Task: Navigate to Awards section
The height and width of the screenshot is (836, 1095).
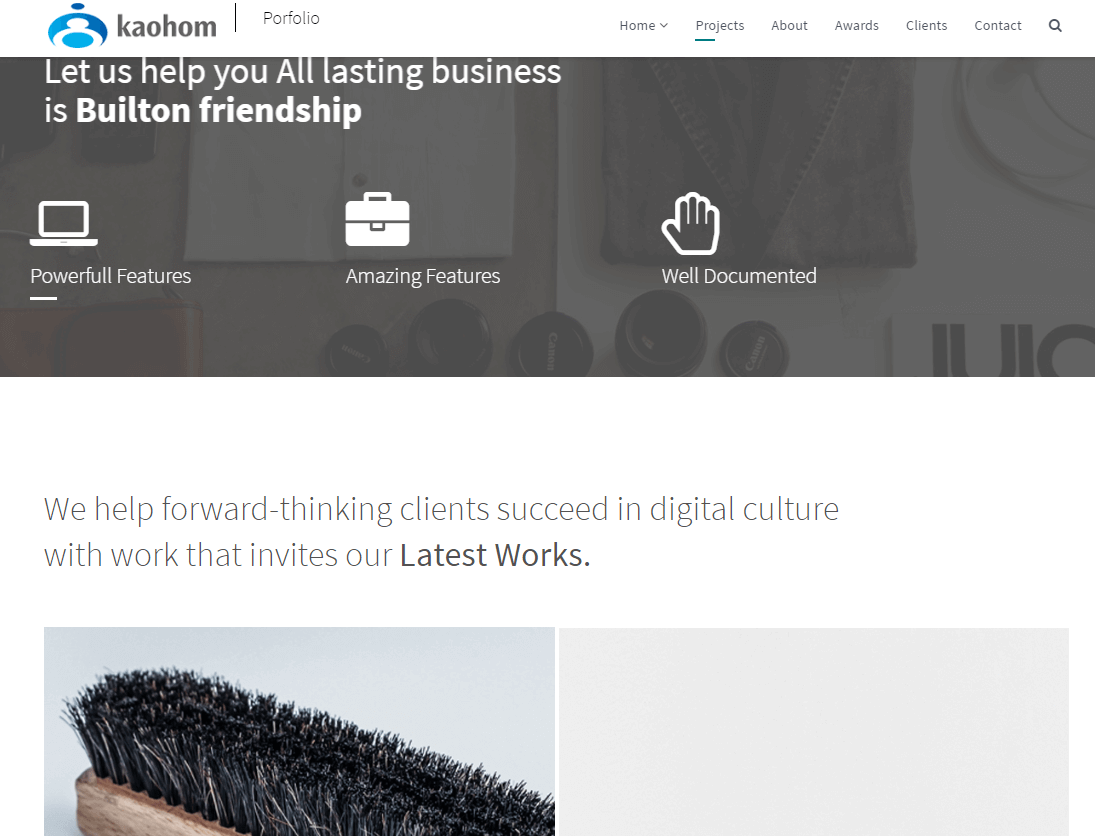Action: click(856, 26)
